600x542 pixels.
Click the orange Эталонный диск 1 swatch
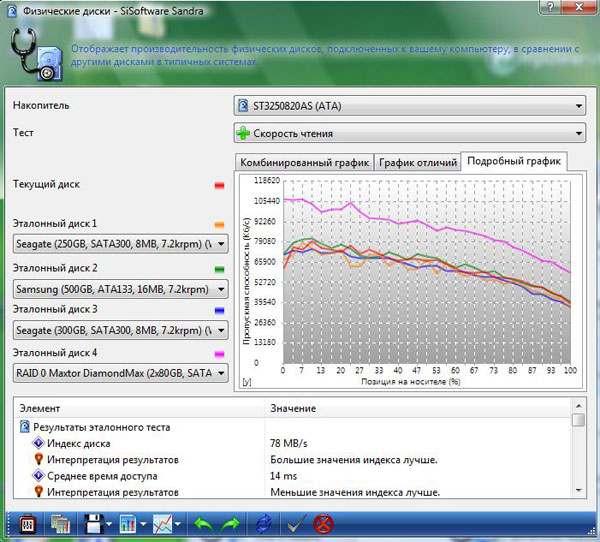[x=219, y=225]
